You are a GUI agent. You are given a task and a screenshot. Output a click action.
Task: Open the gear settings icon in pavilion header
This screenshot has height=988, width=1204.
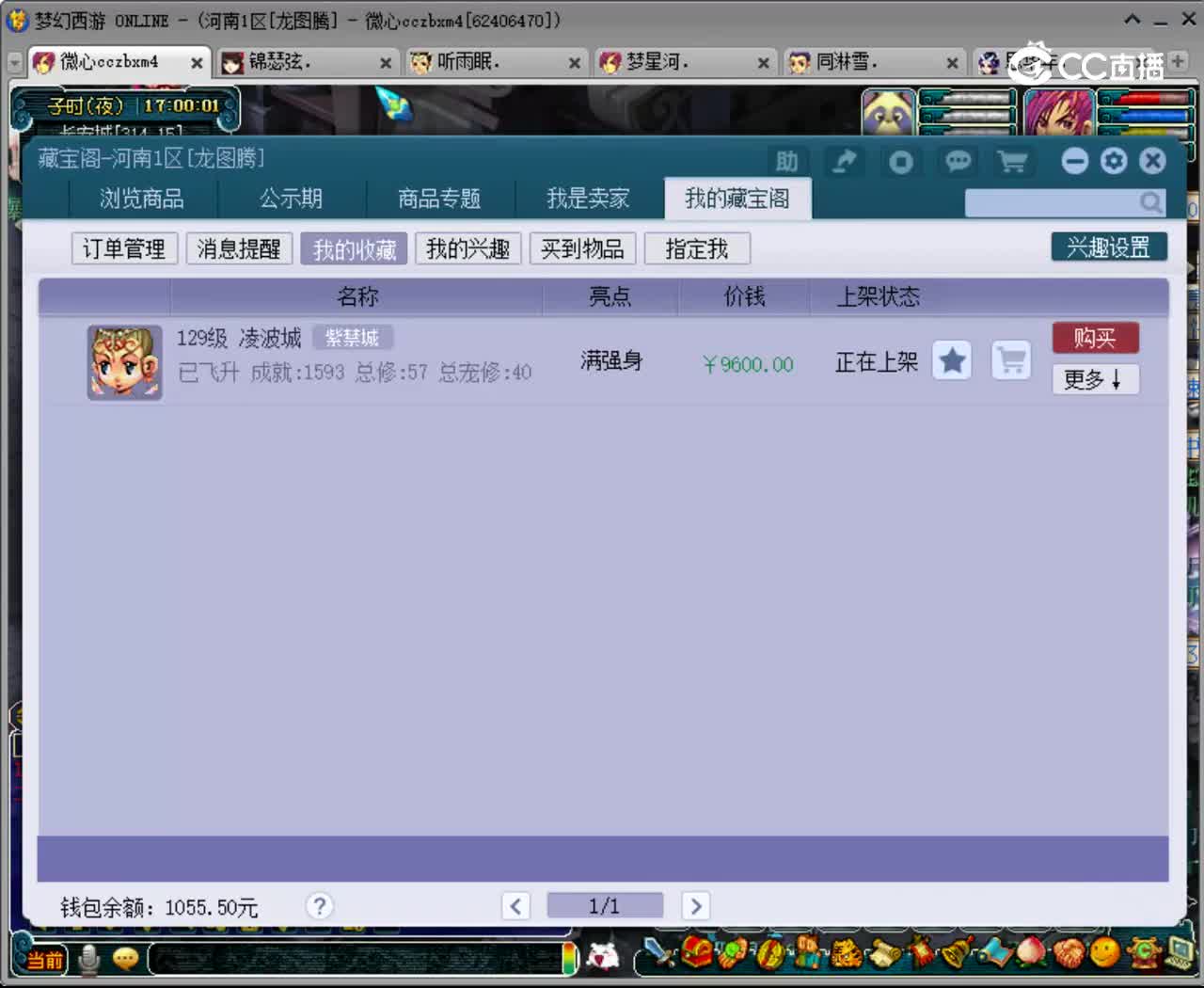click(x=1114, y=161)
